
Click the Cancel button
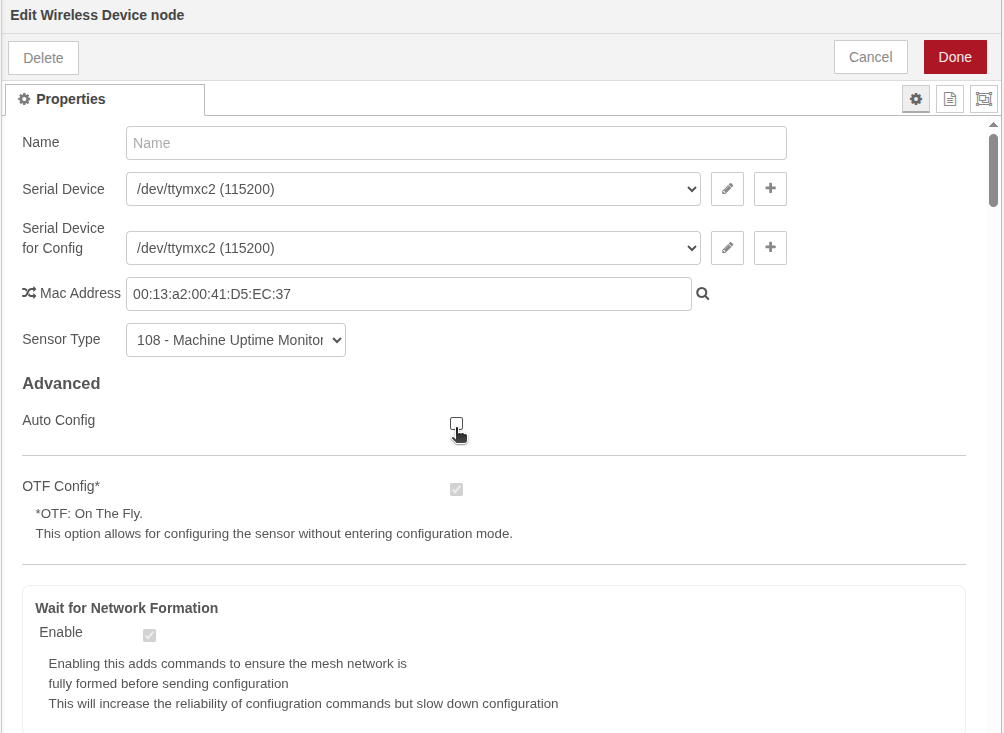(870, 57)
